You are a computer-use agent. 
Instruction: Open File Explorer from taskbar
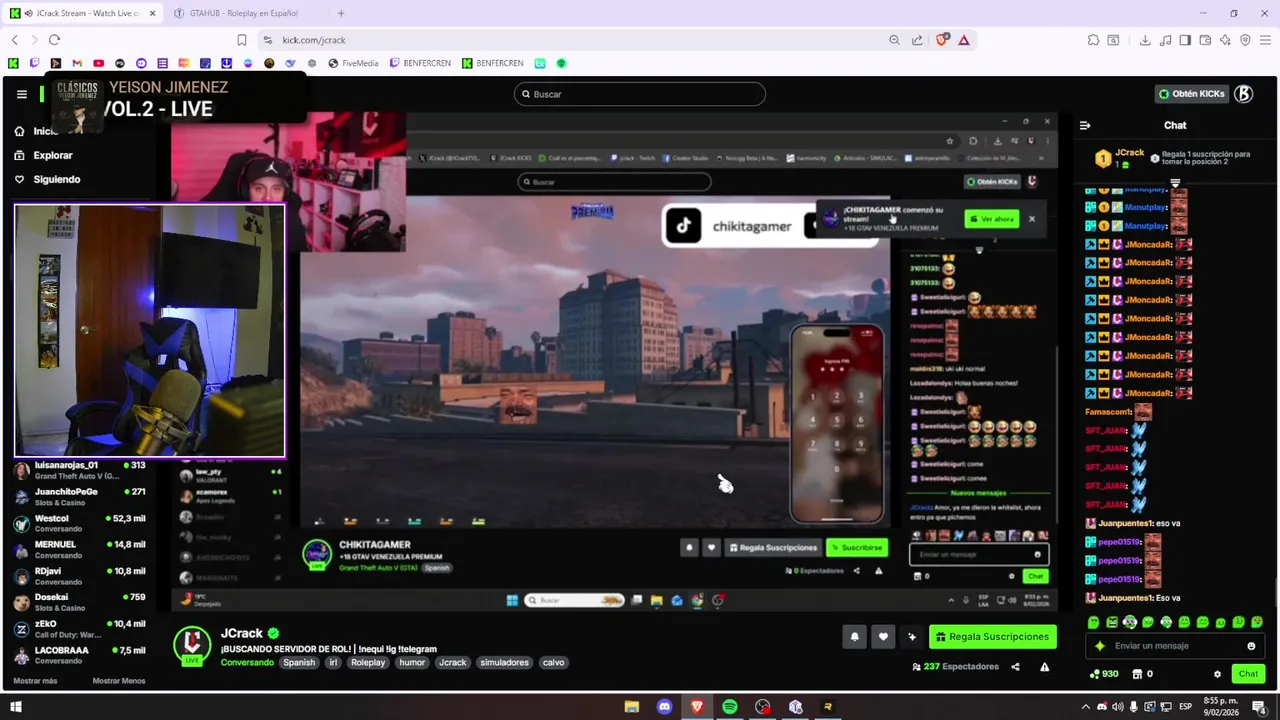(x=632, y=707)
